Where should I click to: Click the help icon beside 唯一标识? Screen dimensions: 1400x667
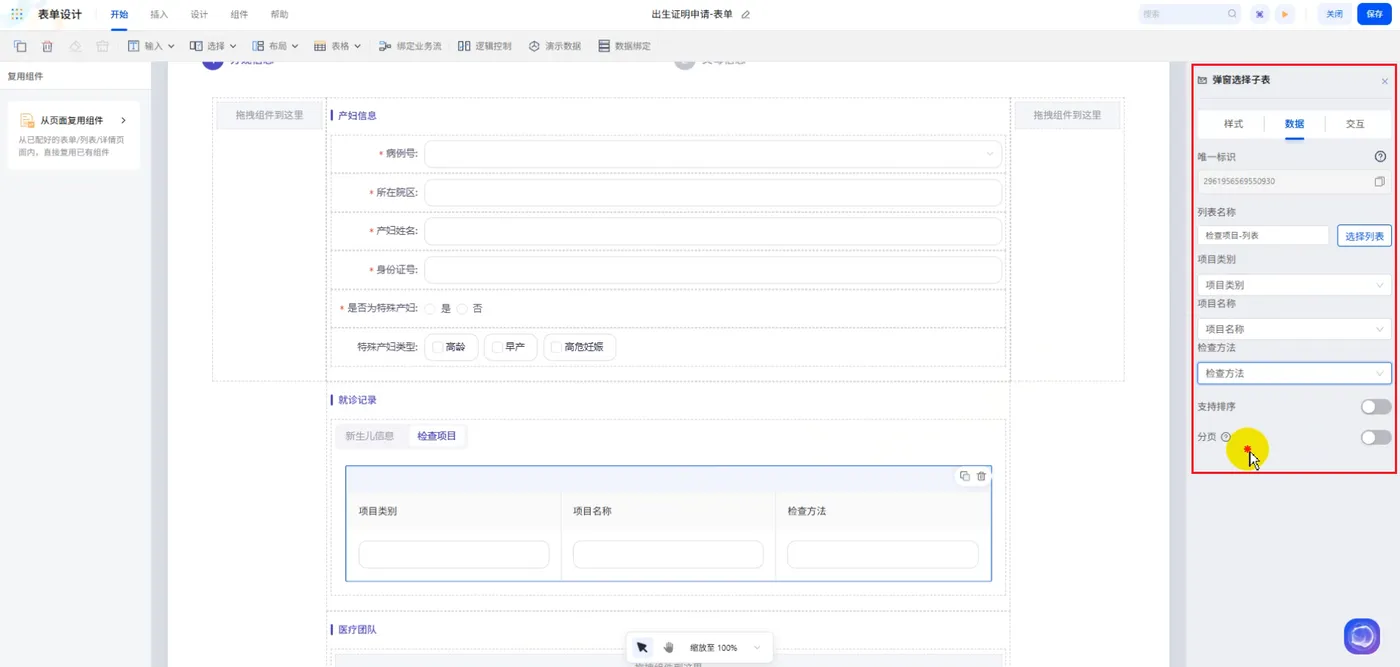coord(1380,157)
